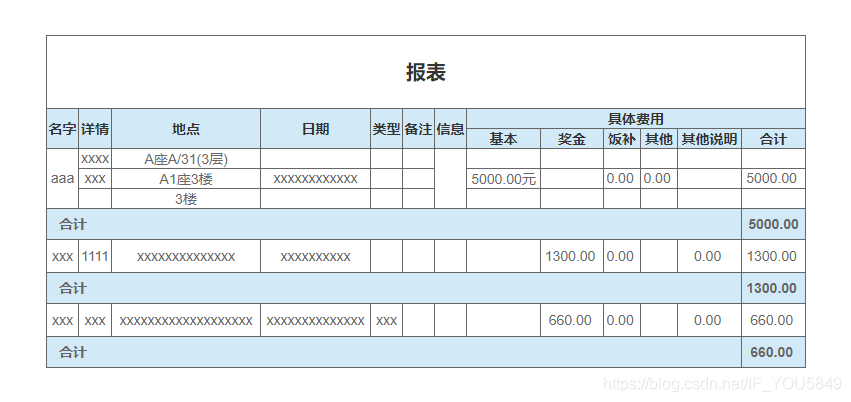Click the 具体费用 group header
The width and height of the screenshot is (851, 402).
click(636, 119)
